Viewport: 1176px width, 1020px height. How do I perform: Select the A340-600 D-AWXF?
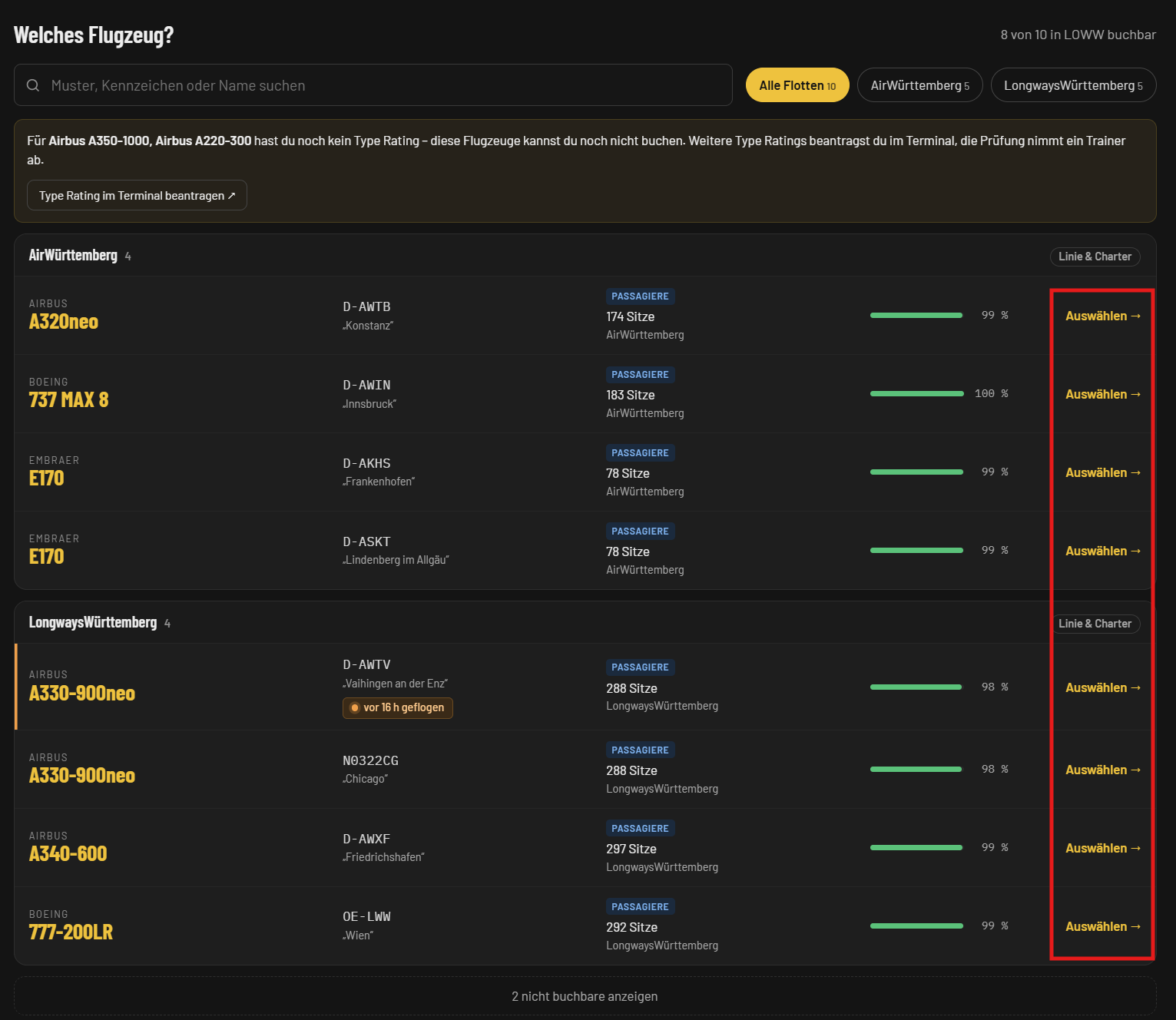pos(1103,848)
